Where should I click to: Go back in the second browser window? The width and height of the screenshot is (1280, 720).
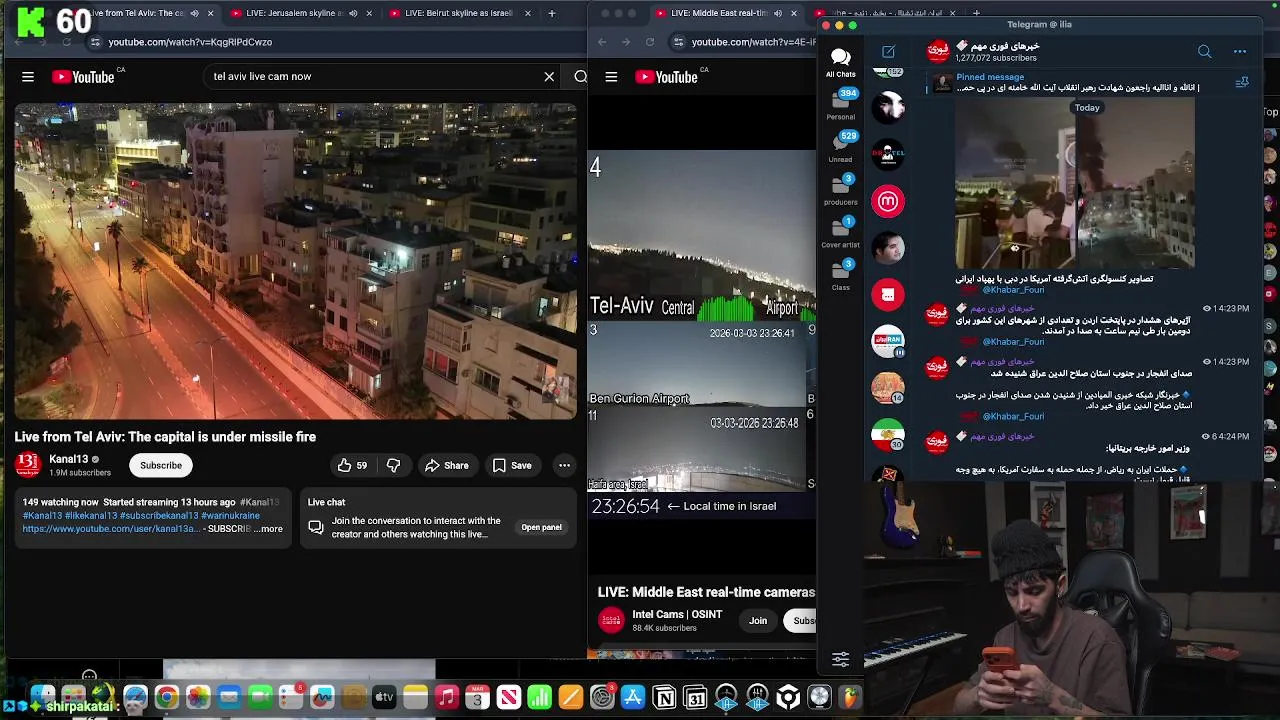(x=602, y=42)
